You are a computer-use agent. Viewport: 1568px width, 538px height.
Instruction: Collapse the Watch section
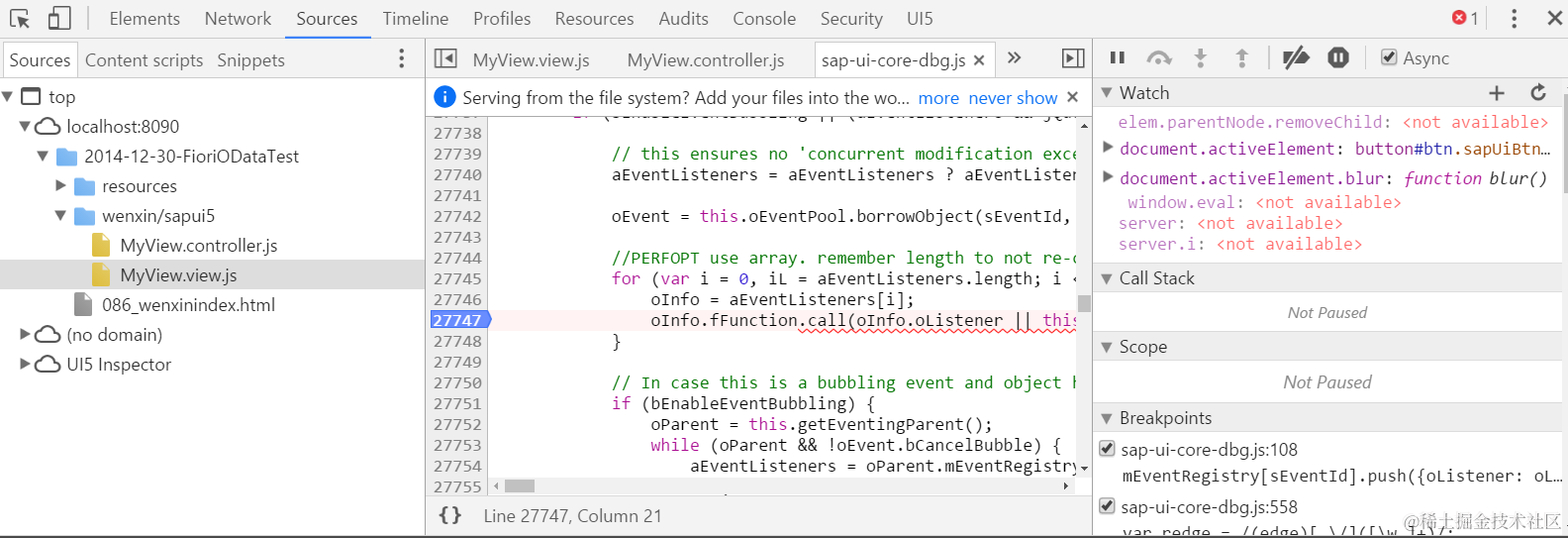(1107, 93)
